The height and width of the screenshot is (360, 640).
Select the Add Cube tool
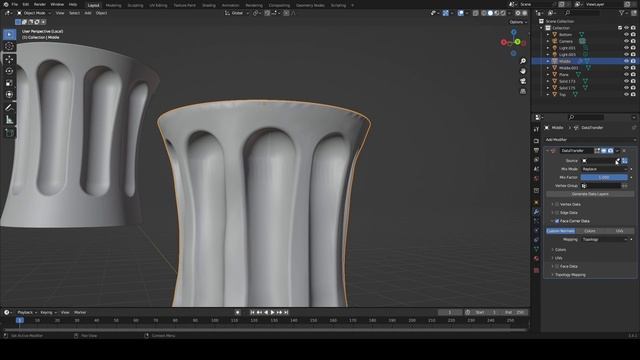tap(9, 133)
